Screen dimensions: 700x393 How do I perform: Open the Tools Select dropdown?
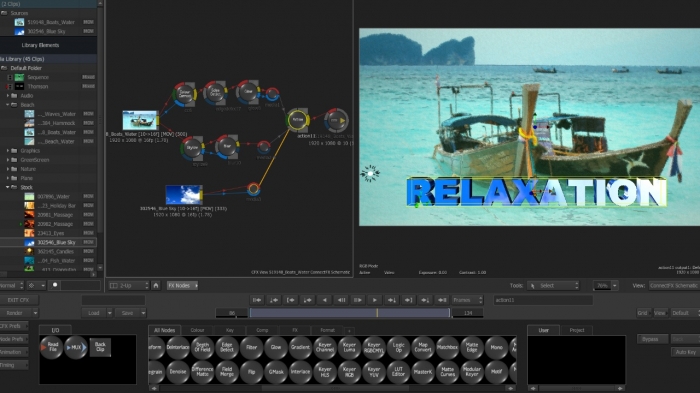point(553,285)
